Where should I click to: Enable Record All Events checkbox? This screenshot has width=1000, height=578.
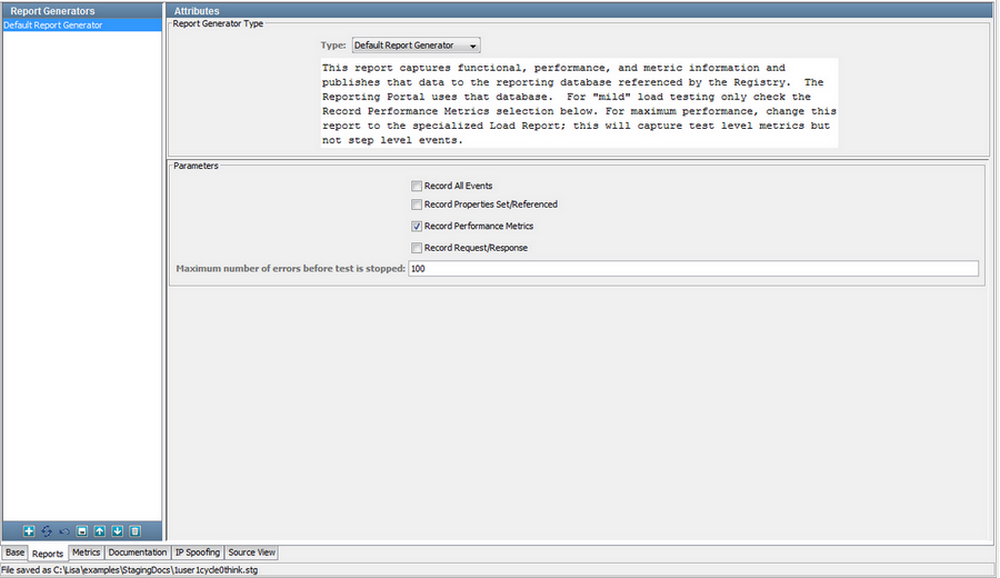416,186
